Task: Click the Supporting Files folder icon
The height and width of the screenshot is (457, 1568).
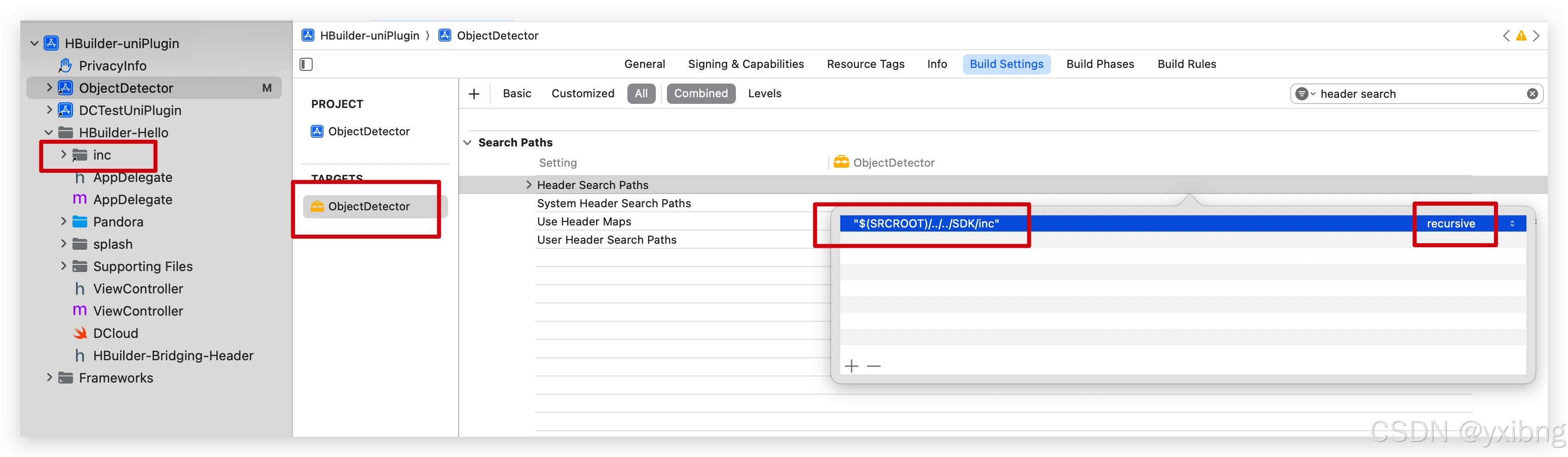Action: (80, 266)
